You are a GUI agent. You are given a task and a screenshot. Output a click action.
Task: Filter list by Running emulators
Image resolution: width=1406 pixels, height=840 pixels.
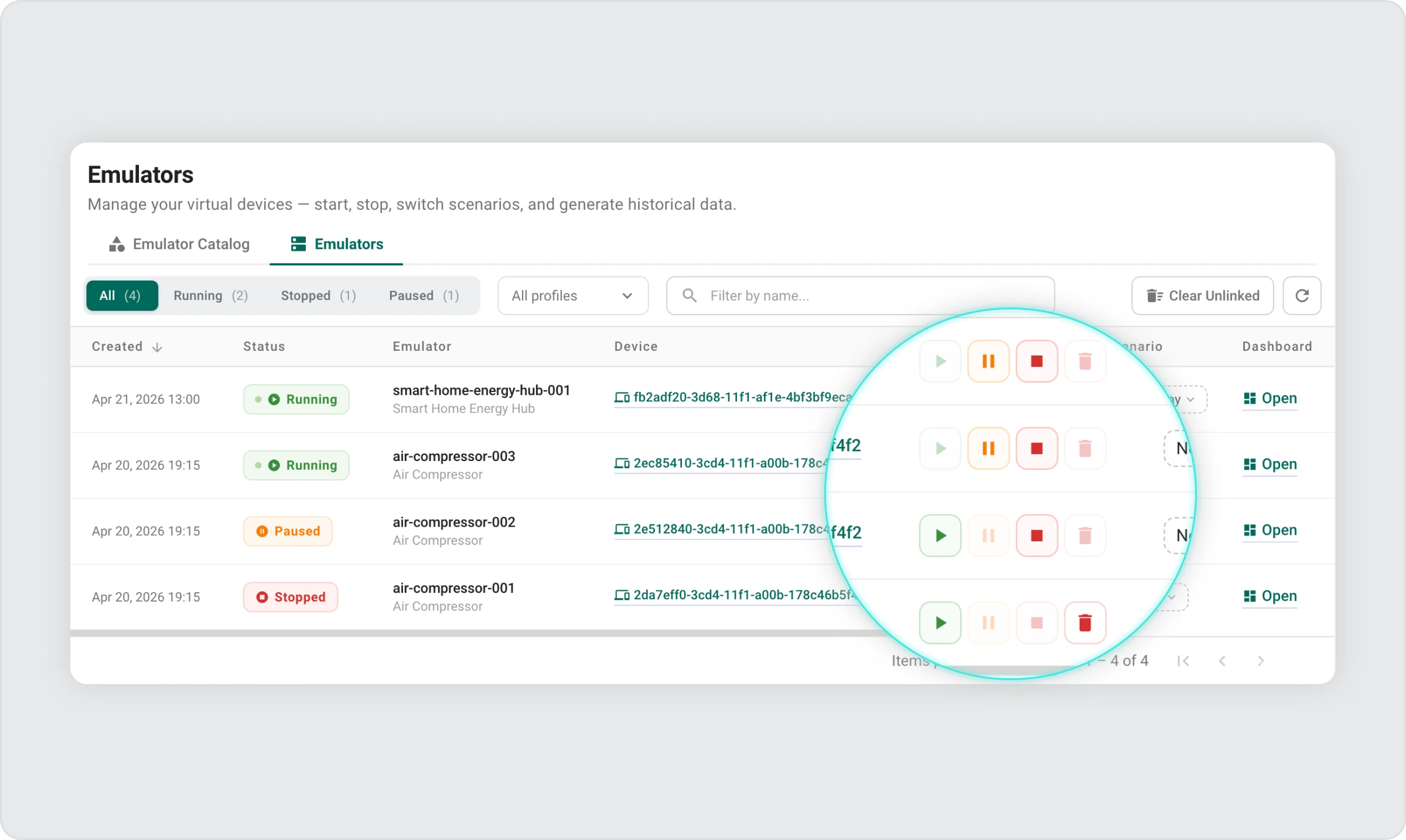coord(210,296)
